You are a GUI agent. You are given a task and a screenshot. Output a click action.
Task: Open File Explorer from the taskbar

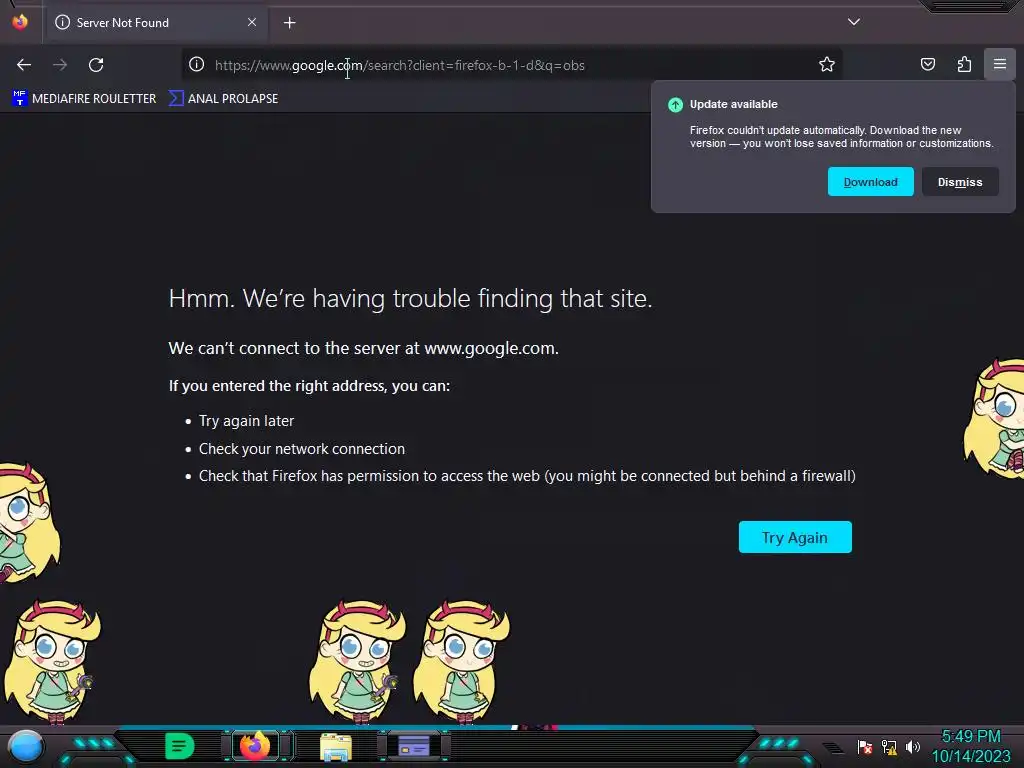336,746
